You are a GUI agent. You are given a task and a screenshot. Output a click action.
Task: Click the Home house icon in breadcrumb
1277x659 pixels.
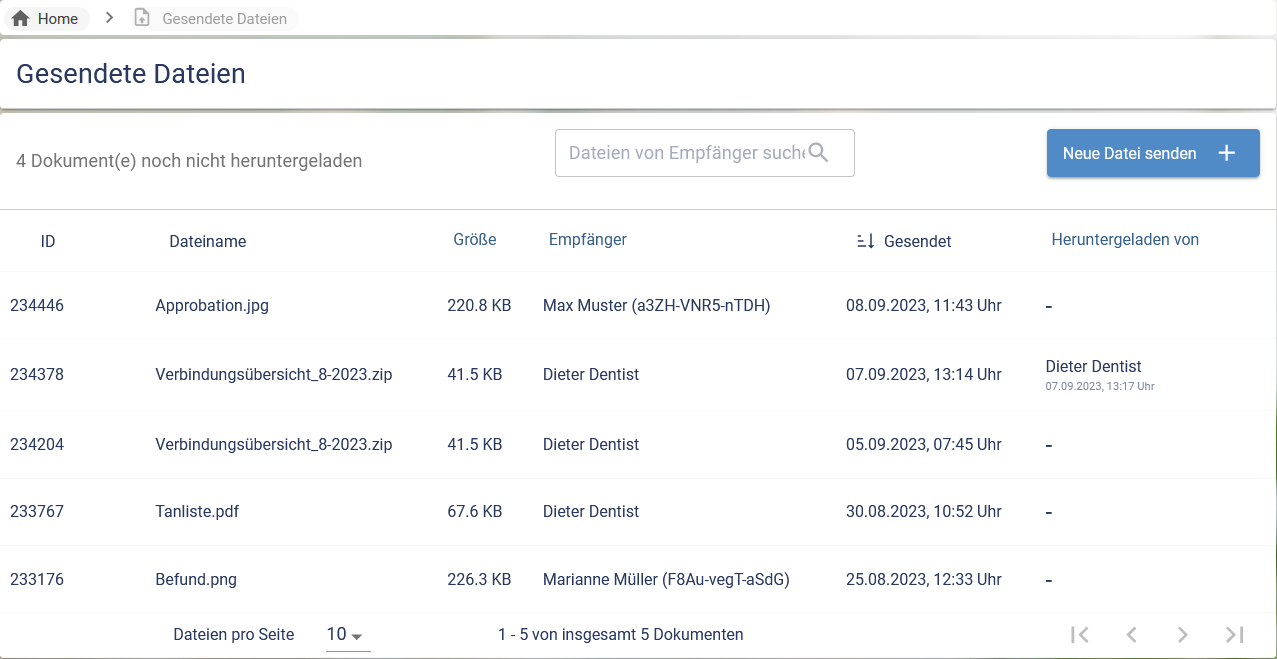point(20,19)
